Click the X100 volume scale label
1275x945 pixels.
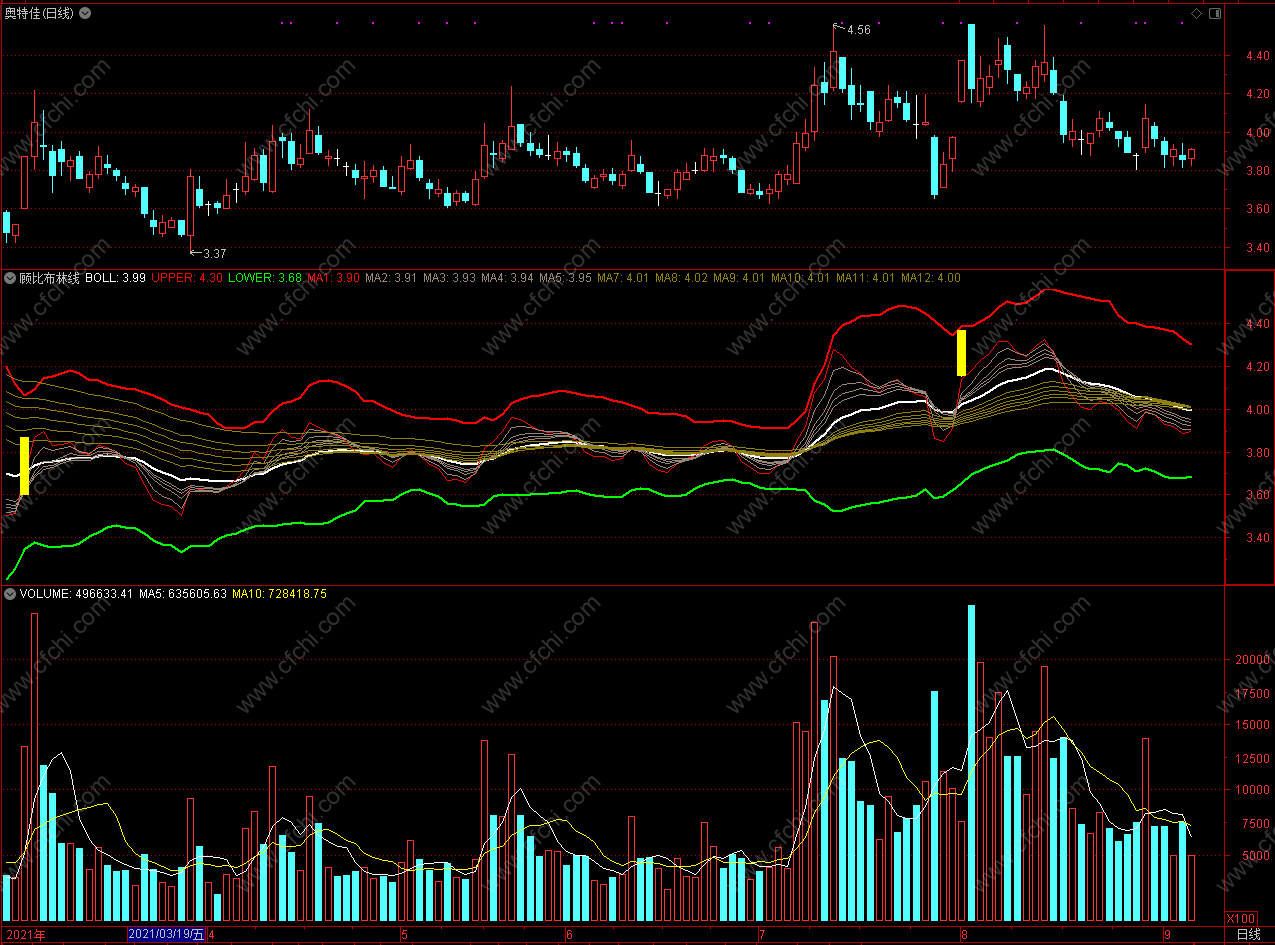tap(1241, 918)
